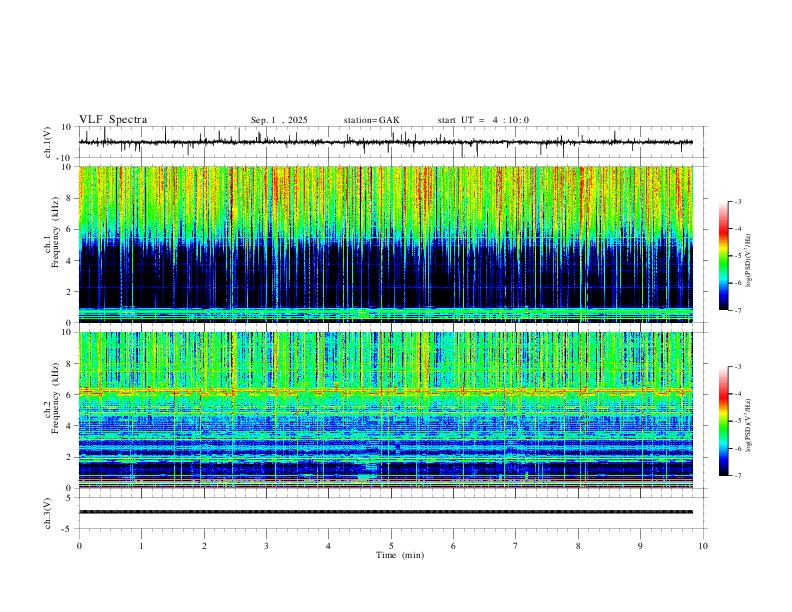
Task: Click time axis tick label "3"
Action: [266, 546]
